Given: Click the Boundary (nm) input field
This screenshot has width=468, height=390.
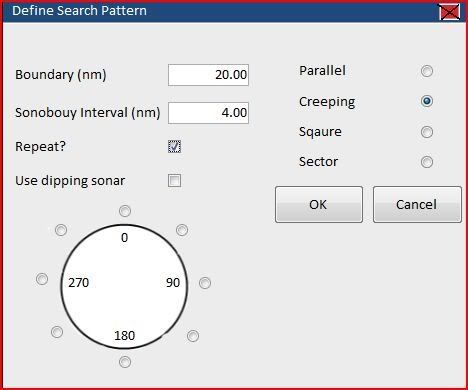Looking at the screenshot, I should (208, 75).
